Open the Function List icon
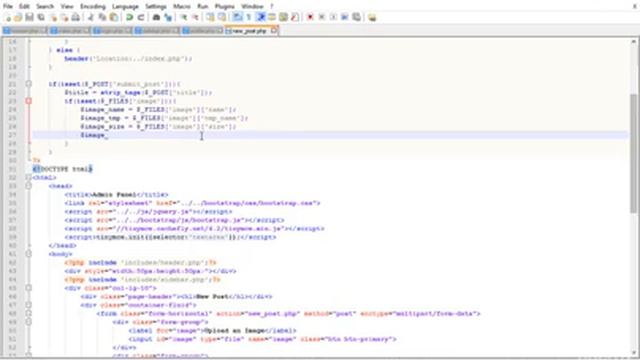The image size is (640, 360). [295, 17]
